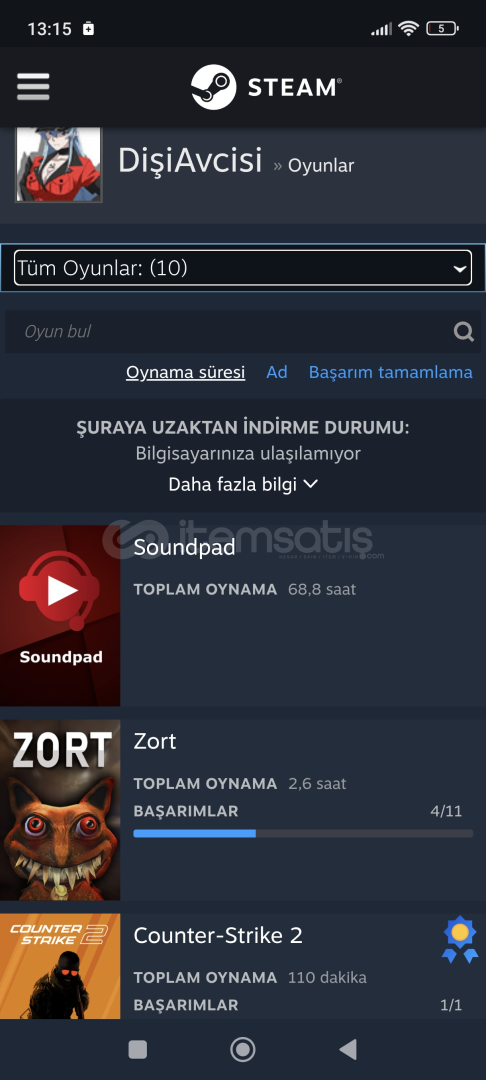Screen dimensions: 486x1080
Task: Open the Counter-Strike 2 game title
Action: click(218, 935)
